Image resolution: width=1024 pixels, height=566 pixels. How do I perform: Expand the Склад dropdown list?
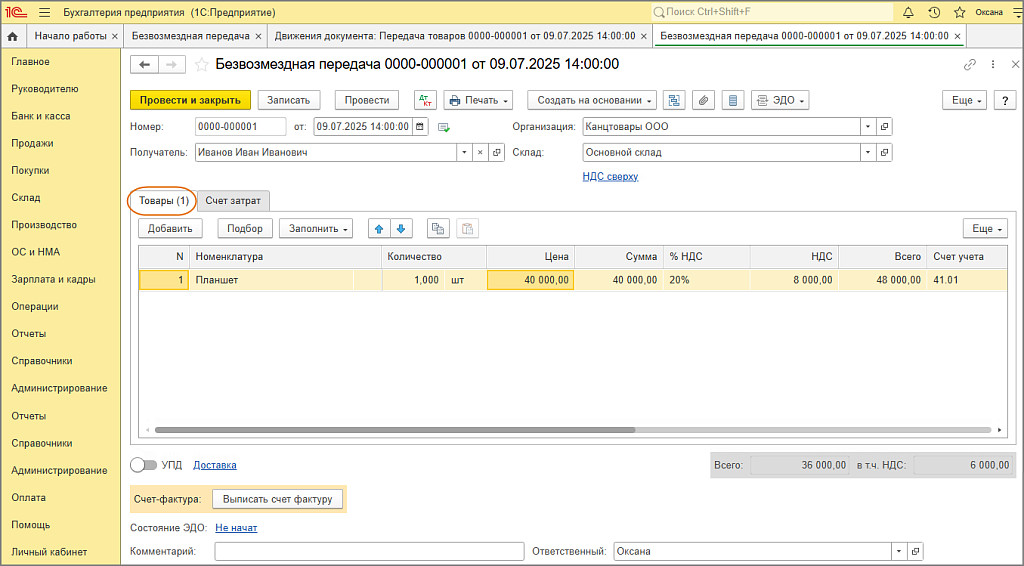867,153
